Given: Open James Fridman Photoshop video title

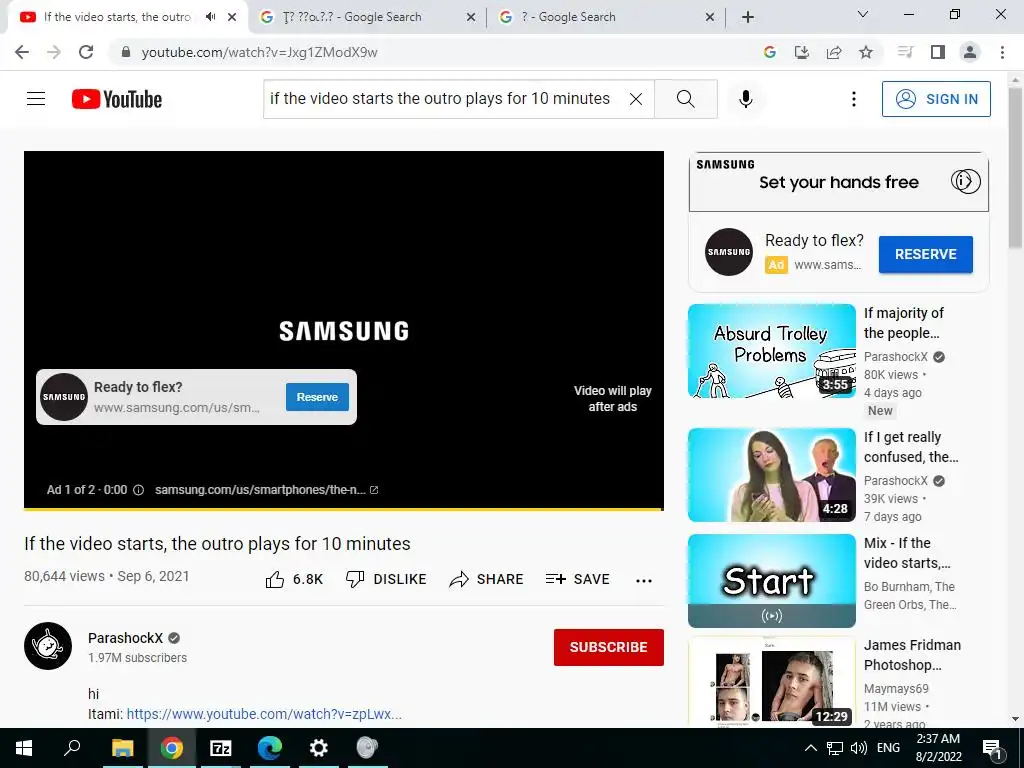Looking at the screenshot, I should coord(912,655).
